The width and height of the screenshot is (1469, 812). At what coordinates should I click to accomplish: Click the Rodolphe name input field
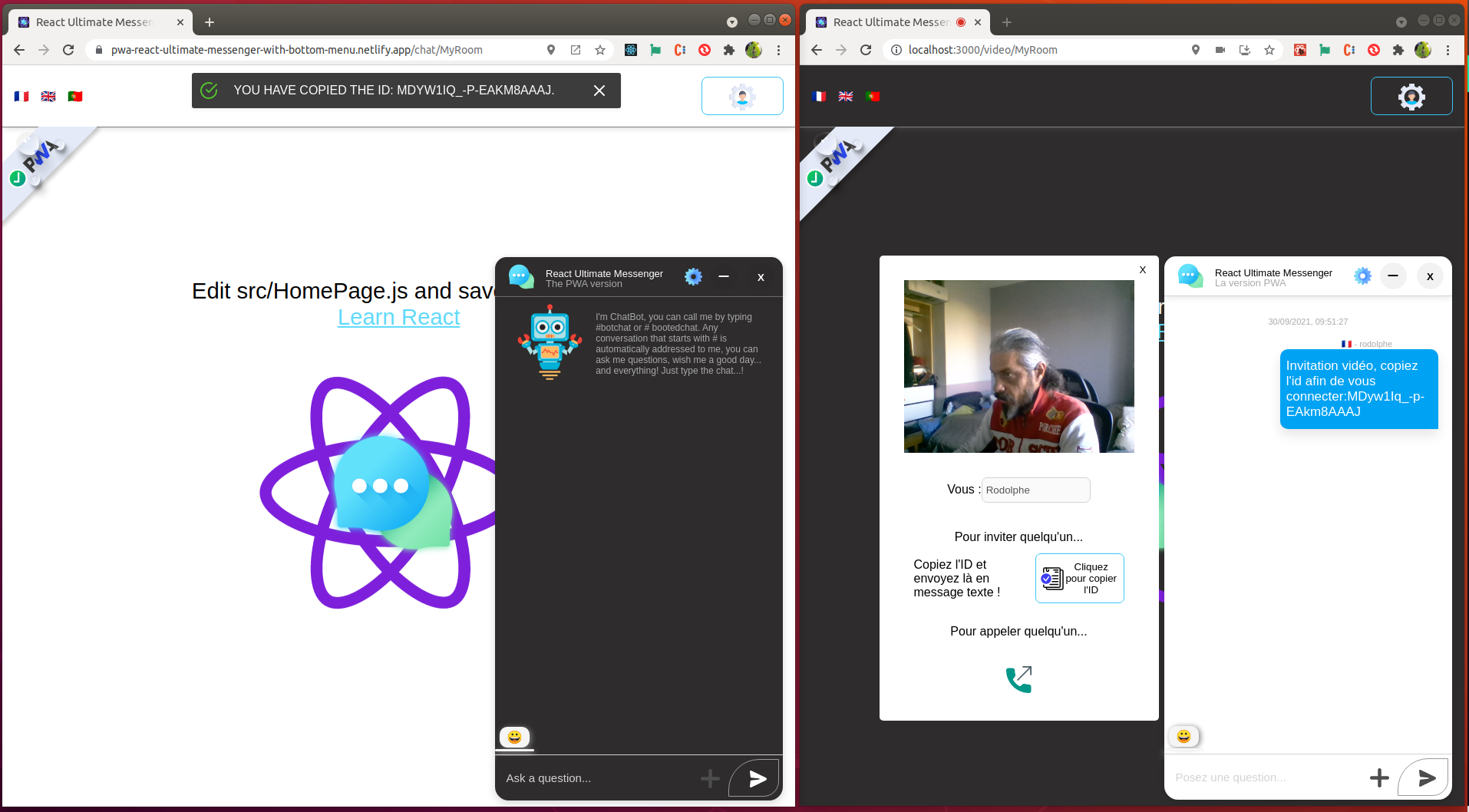pos(1035,490)
